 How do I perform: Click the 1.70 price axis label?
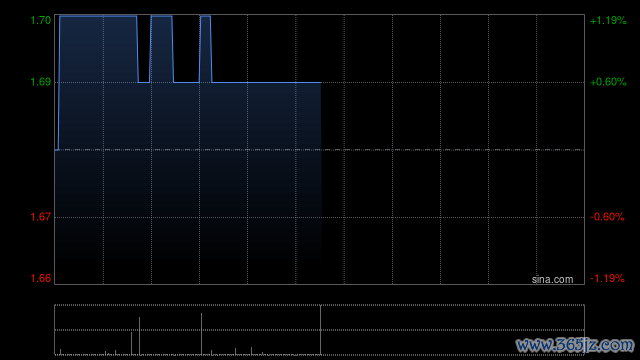click(41, 20)
